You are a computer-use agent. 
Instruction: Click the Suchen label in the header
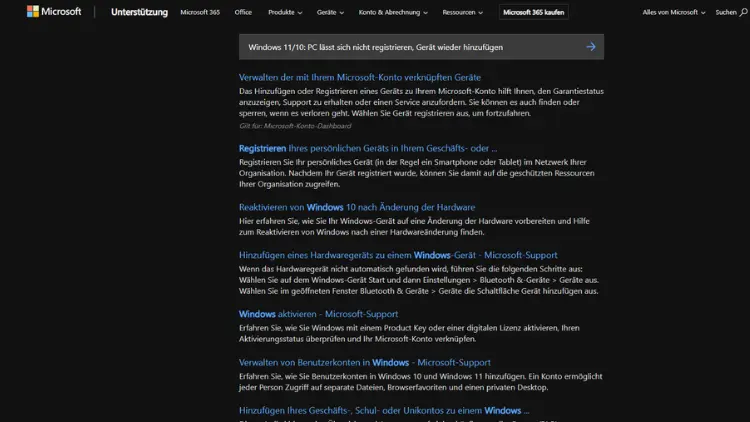(x=726, y=12)
